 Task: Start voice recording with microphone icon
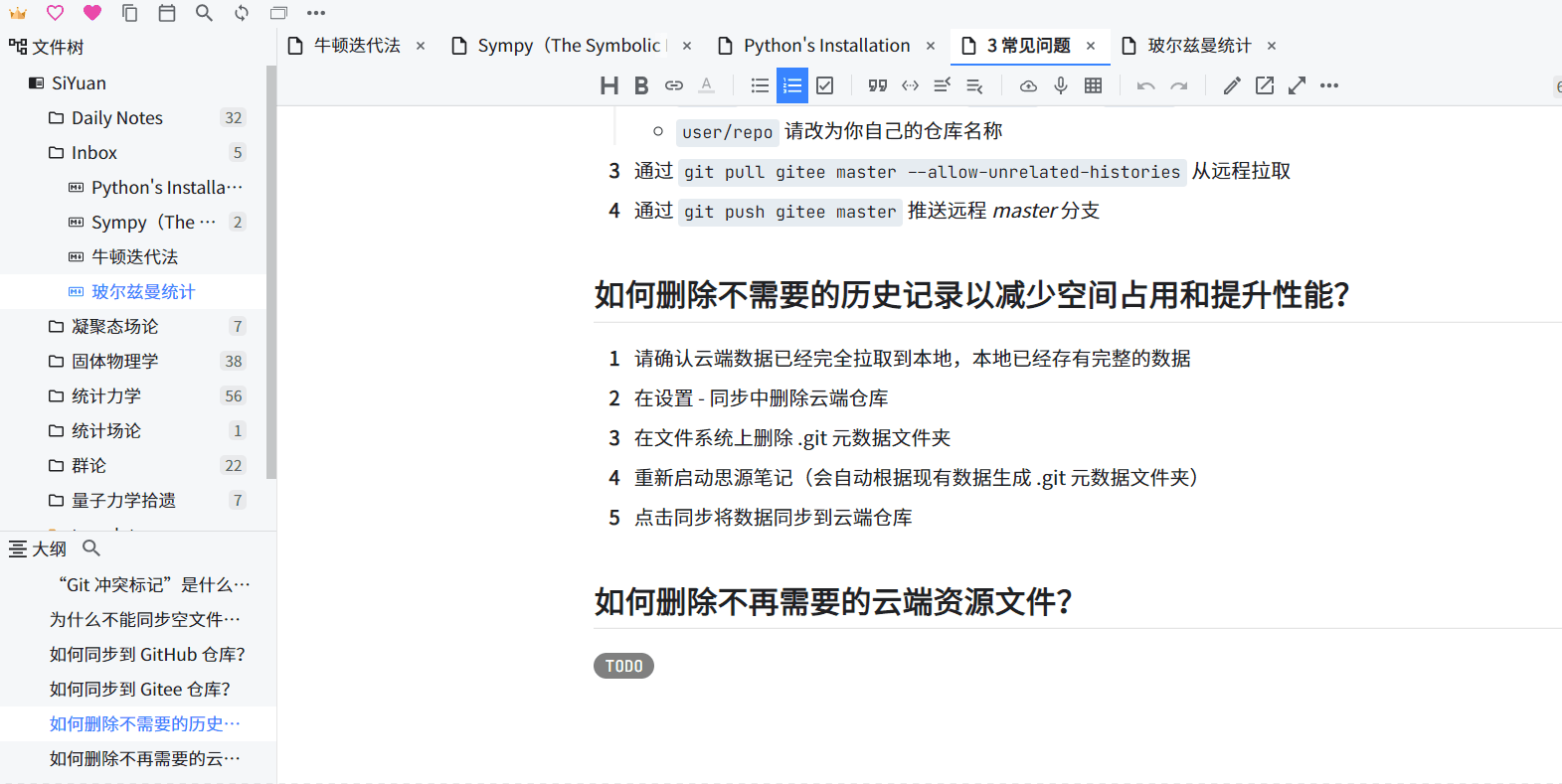click(x=1061, y=85)
